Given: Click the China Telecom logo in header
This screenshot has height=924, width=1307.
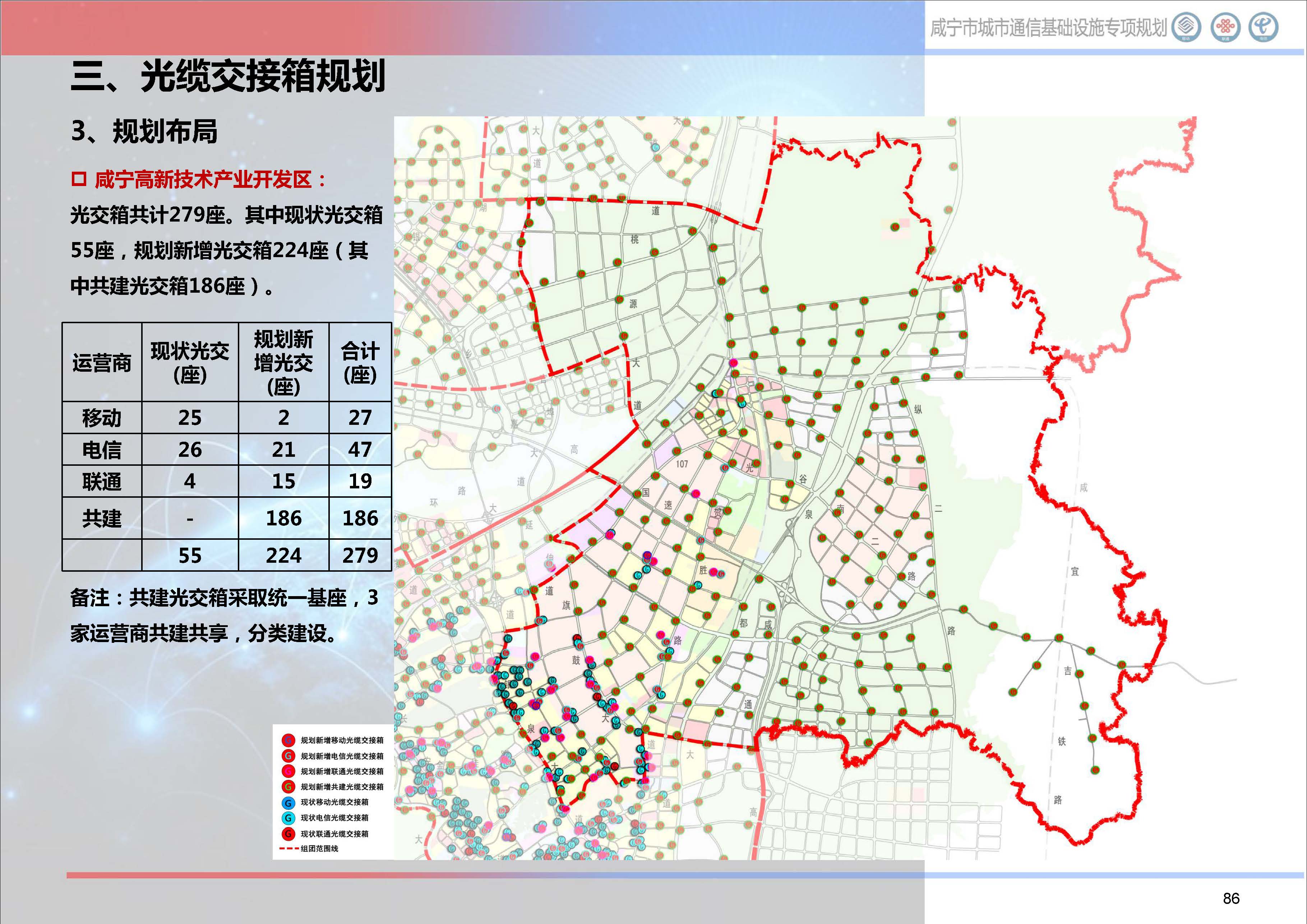Looking at the screenshot, I should point(1263,27).
